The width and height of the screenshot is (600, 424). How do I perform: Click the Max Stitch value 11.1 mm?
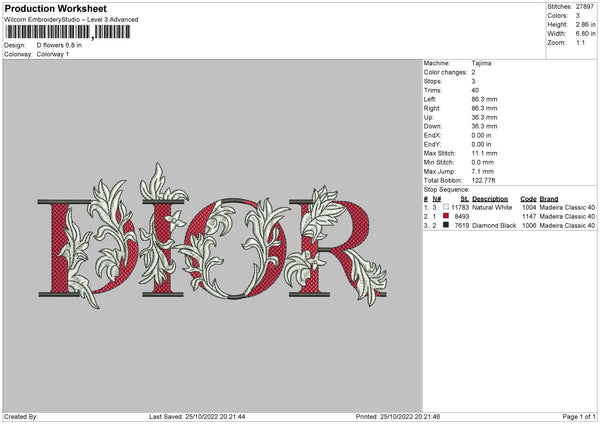tap(484, 153)
